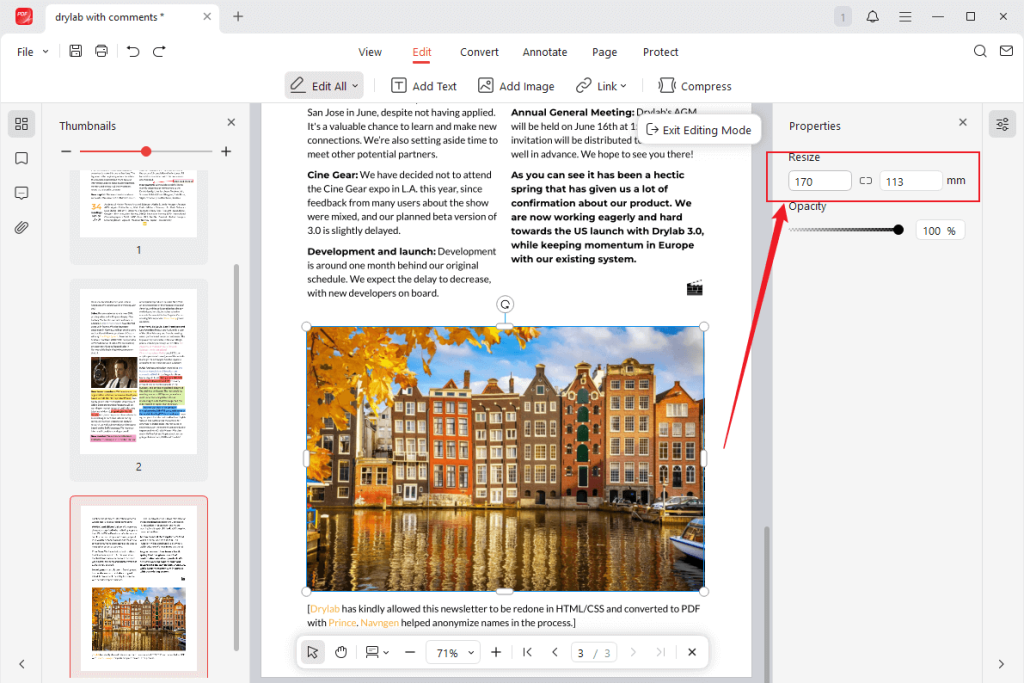Select the Hand tool in the bottom toolbar
The height and width of the screenshot is (683, 1024).
340,651
